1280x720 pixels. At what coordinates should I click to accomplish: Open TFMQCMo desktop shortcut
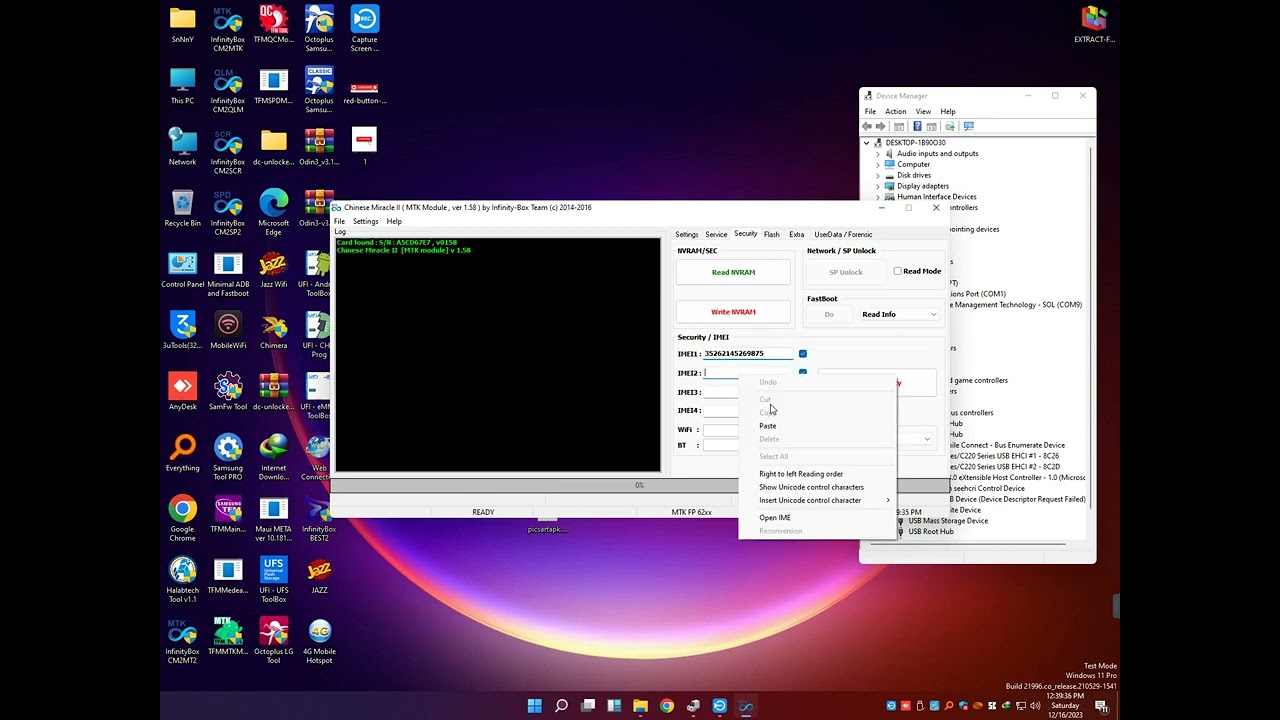click(273, 26)
